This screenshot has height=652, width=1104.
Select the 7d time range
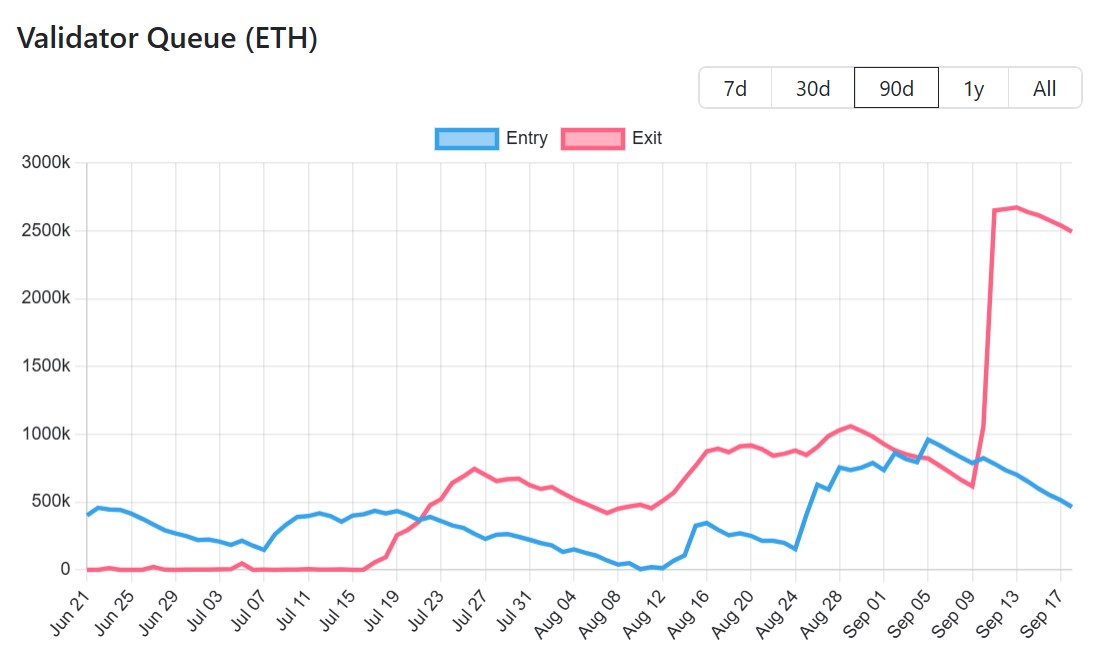click(x=735, y=88)
